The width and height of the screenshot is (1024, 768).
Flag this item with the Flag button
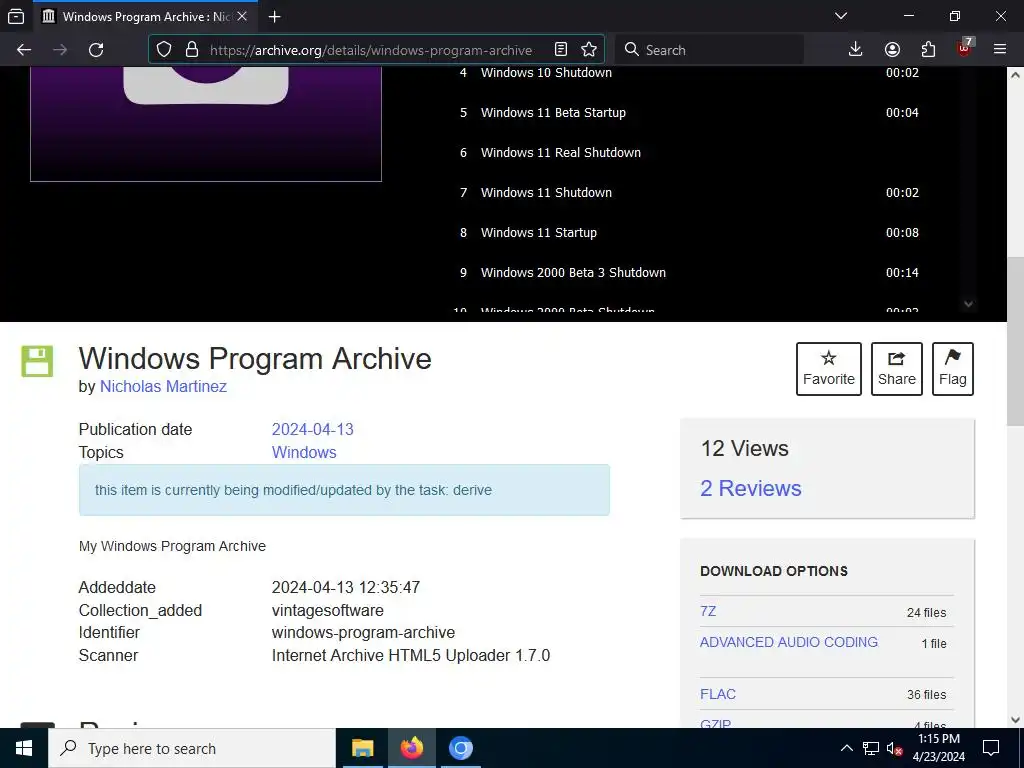(953, 369)
